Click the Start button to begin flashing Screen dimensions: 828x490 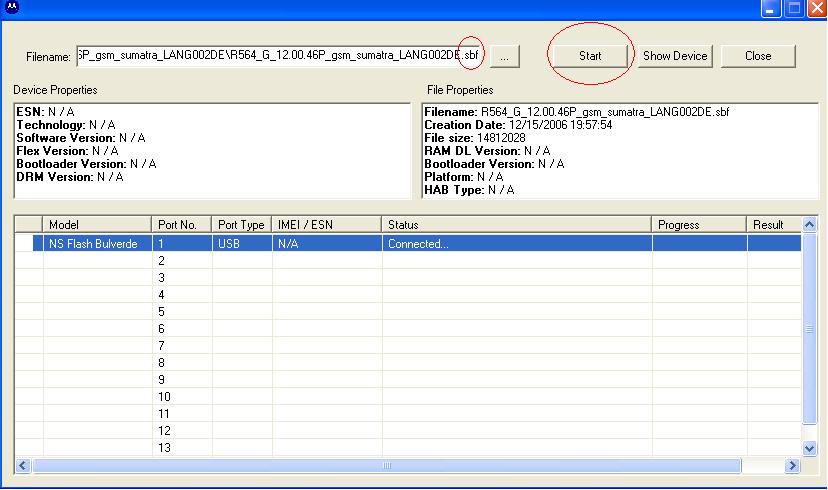590,56
